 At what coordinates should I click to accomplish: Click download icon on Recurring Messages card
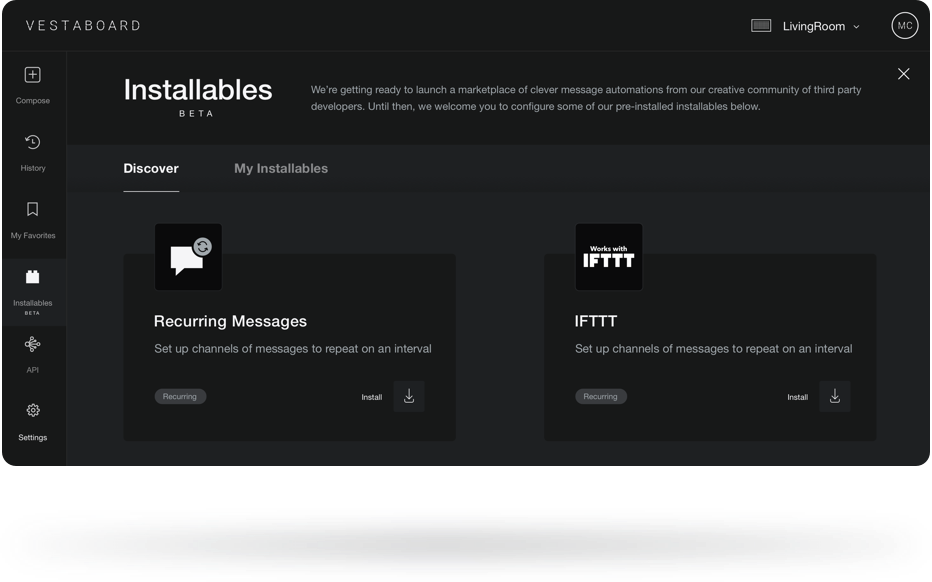coord(409,397)
